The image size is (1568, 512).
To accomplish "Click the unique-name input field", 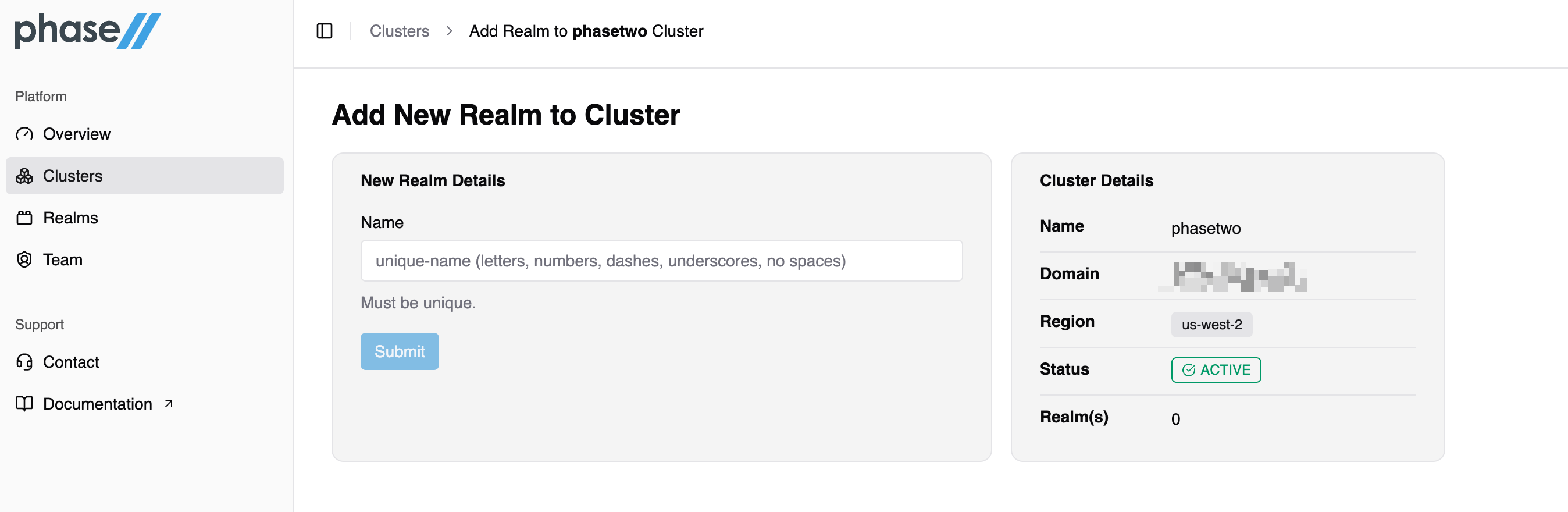I will point(661,261).
